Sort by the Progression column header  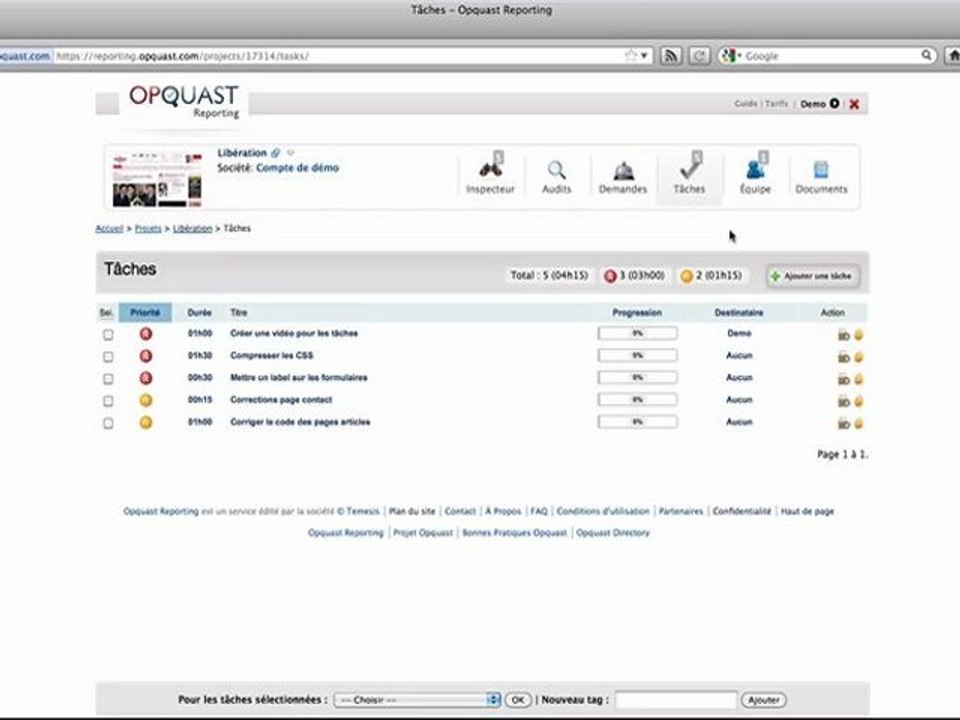pyautogui.click(x=637, y=312)
